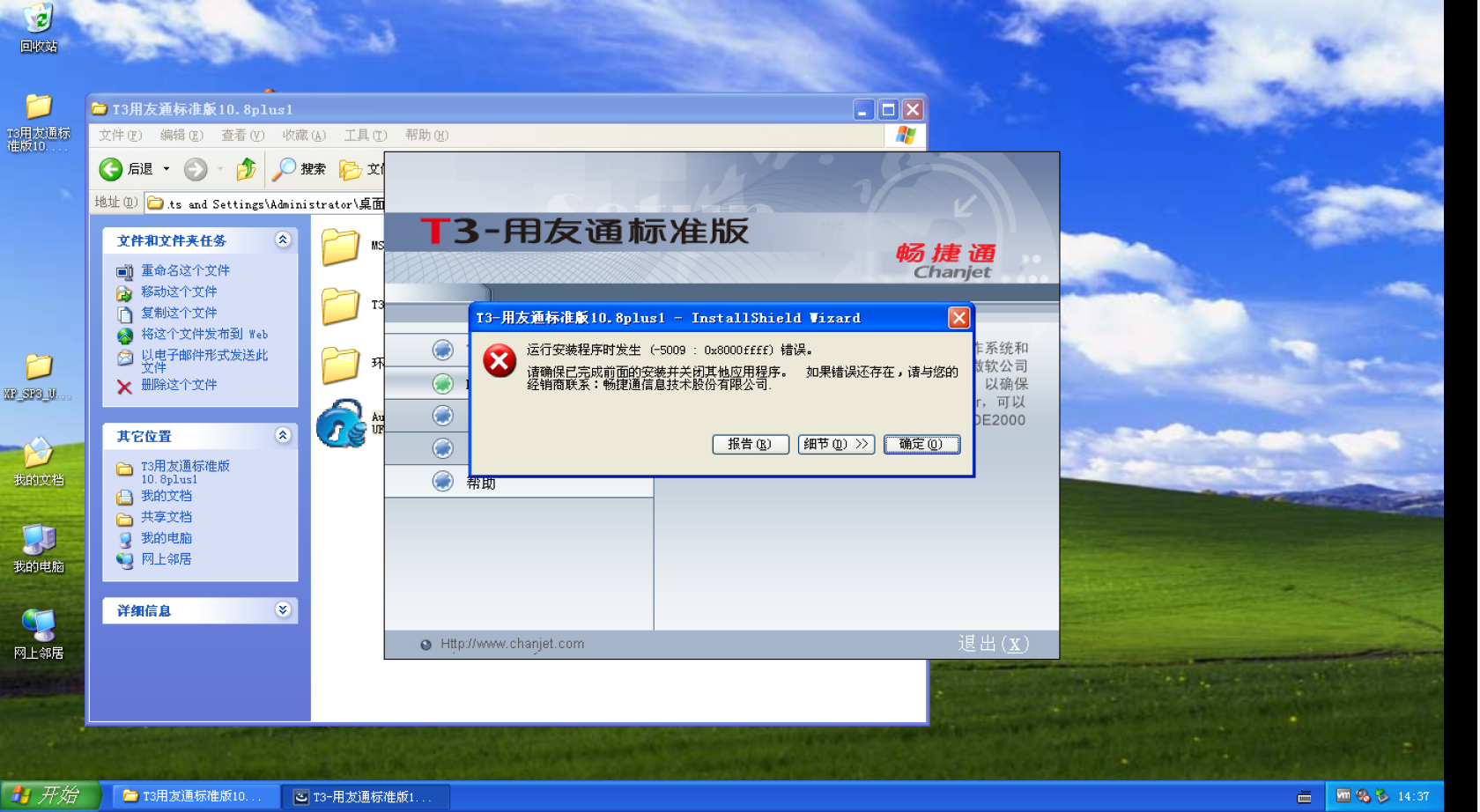Viewport: 1480px width, 812px height.
Task: Click the taskbar clock showing 14:37
Action: click(1414, 796)
